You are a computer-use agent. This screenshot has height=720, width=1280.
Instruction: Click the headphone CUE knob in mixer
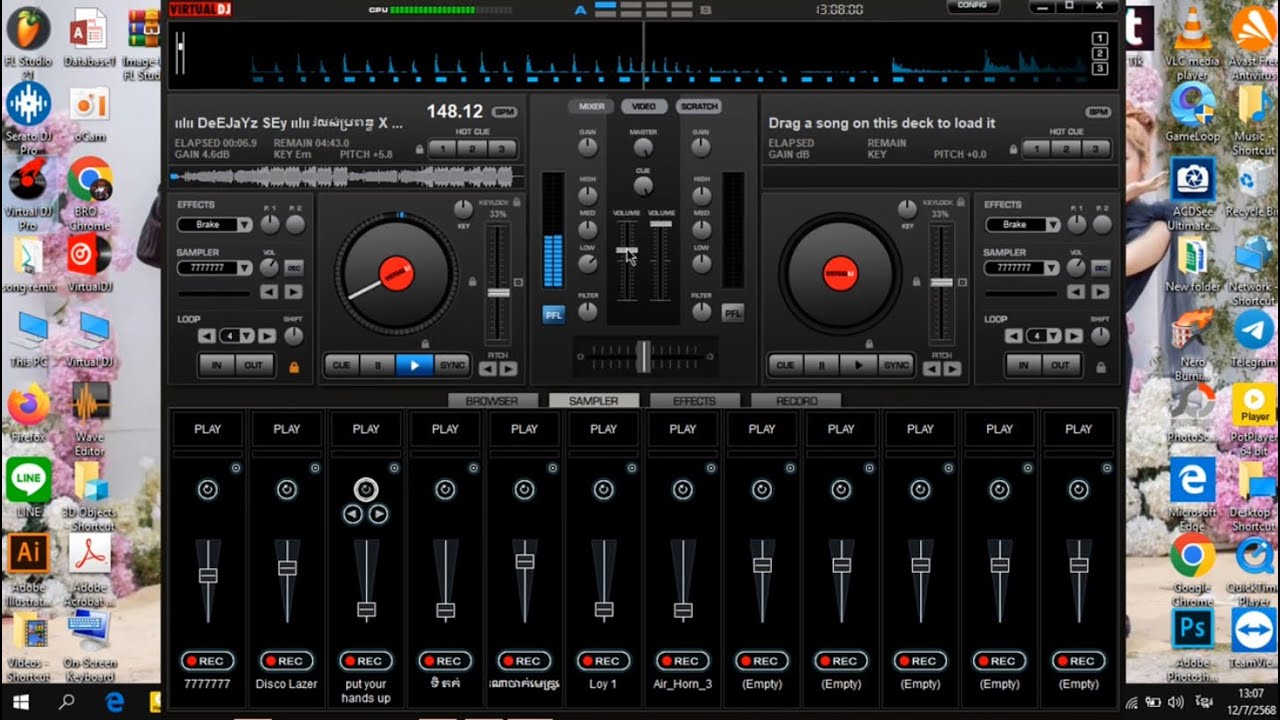[643, 187]
